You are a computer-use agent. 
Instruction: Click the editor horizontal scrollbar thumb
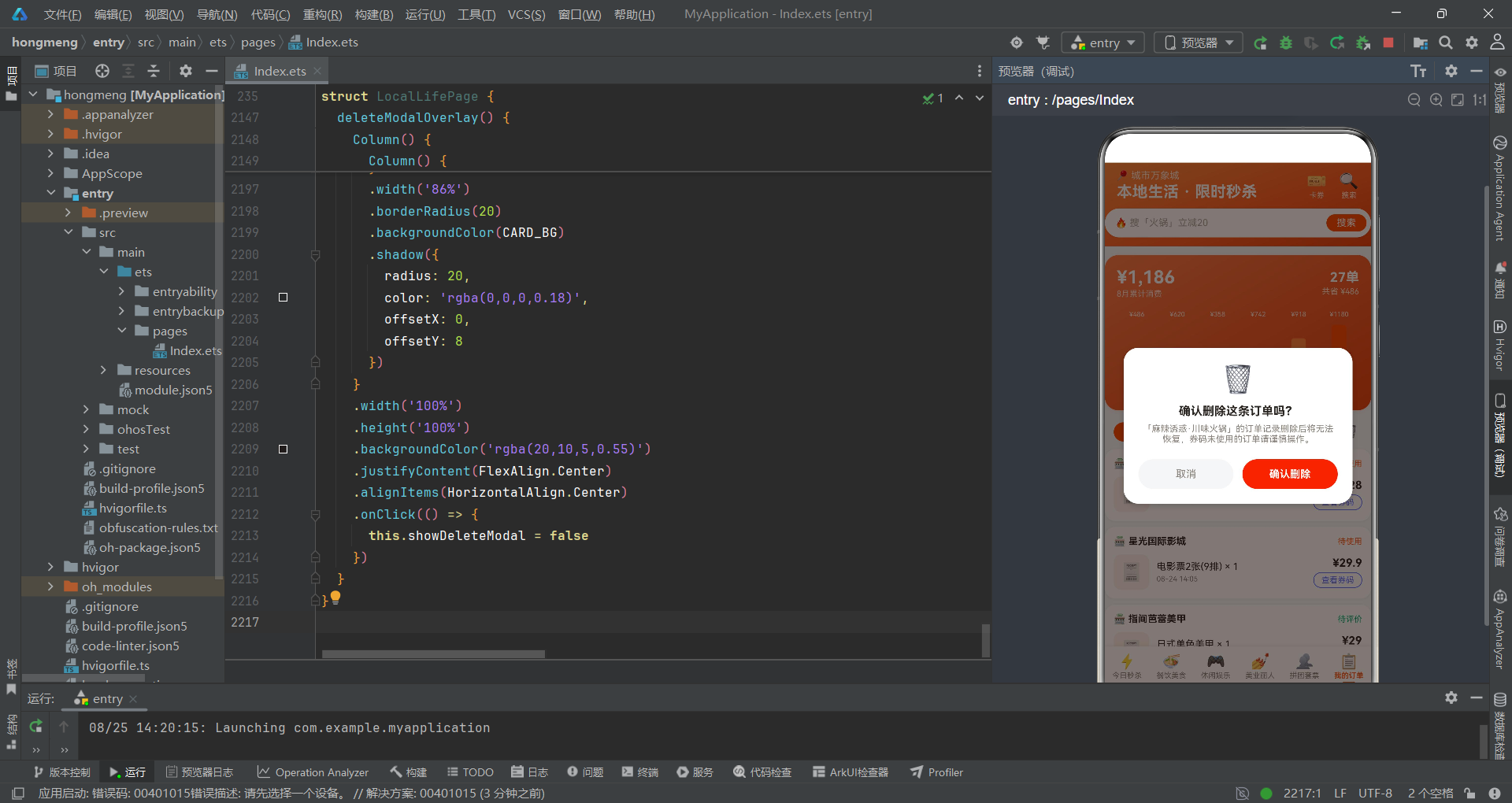(x=433, y=654)
